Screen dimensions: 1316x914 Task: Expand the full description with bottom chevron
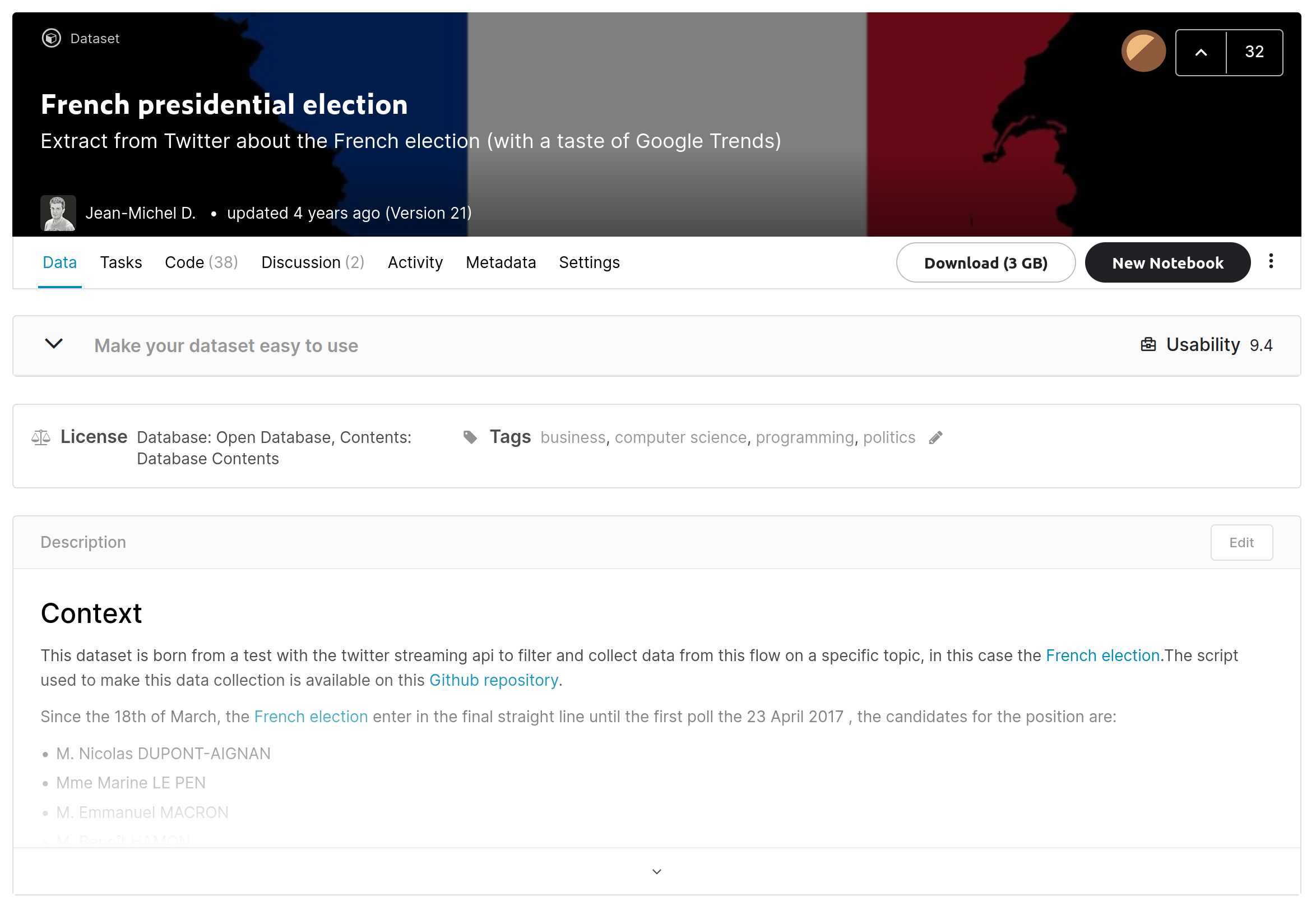pos(656,871)
